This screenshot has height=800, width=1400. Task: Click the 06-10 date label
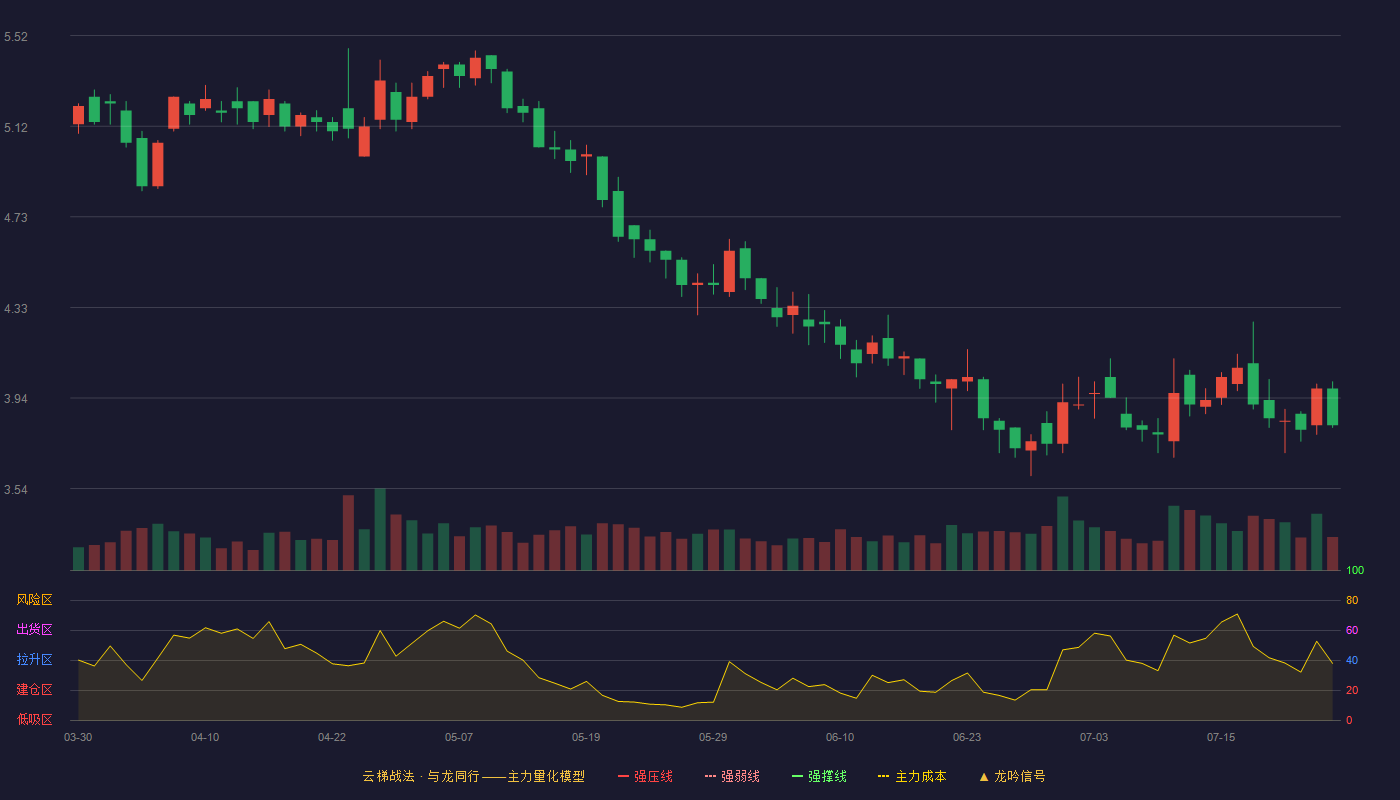coord(840,737)
